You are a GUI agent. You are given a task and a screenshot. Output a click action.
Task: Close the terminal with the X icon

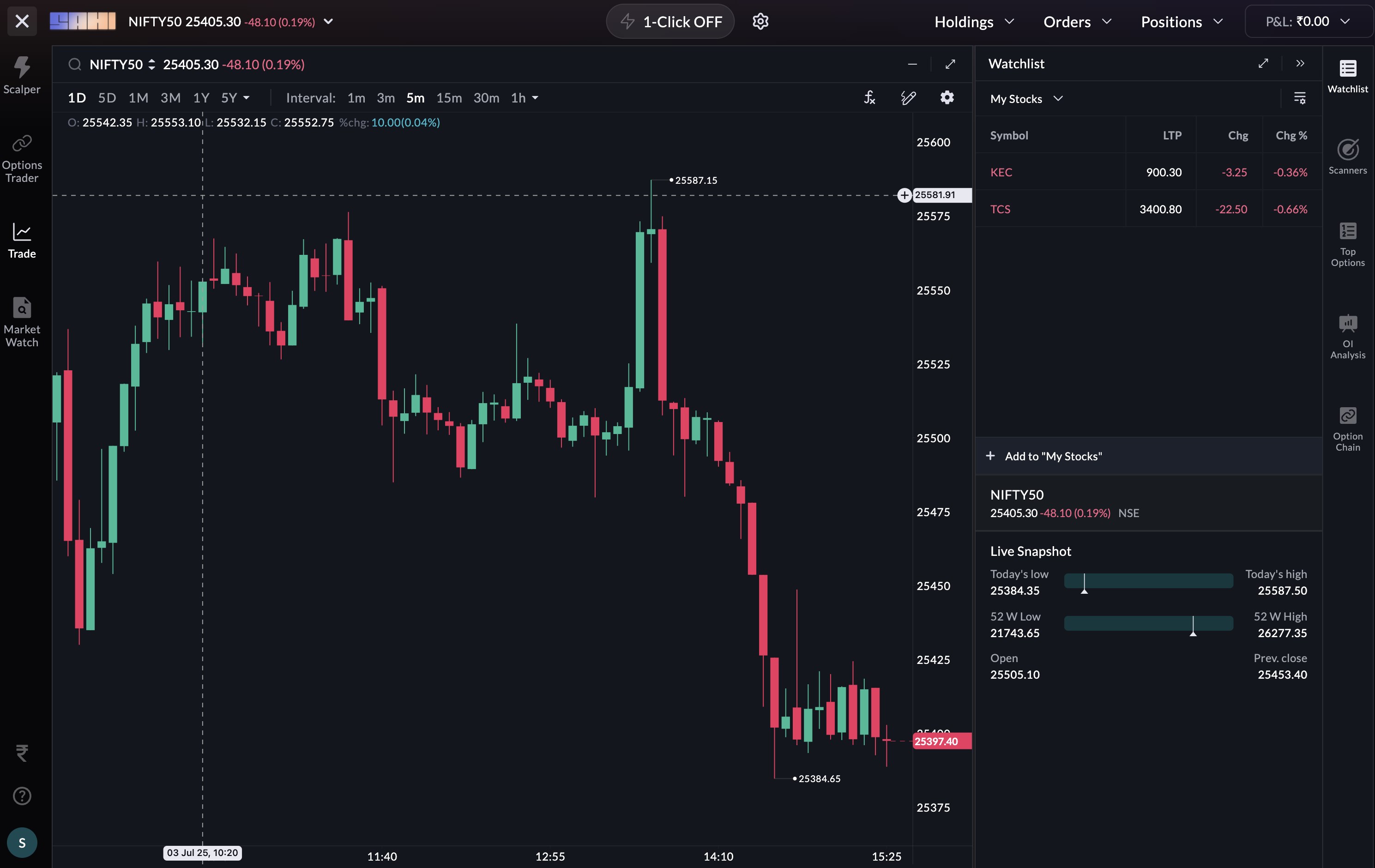click(22, 22)
